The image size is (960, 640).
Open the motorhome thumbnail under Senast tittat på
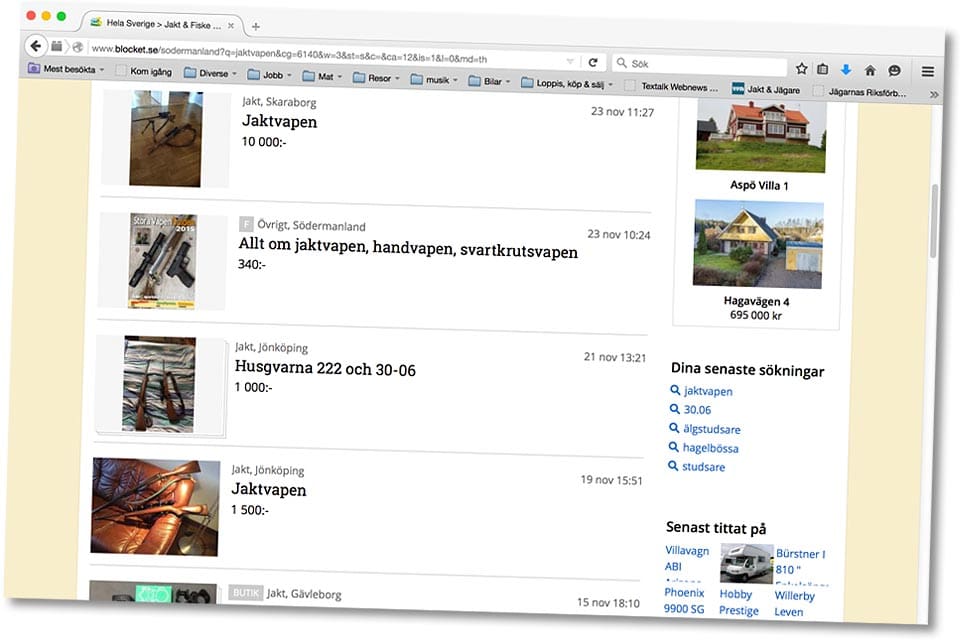(x=746, y=563)
